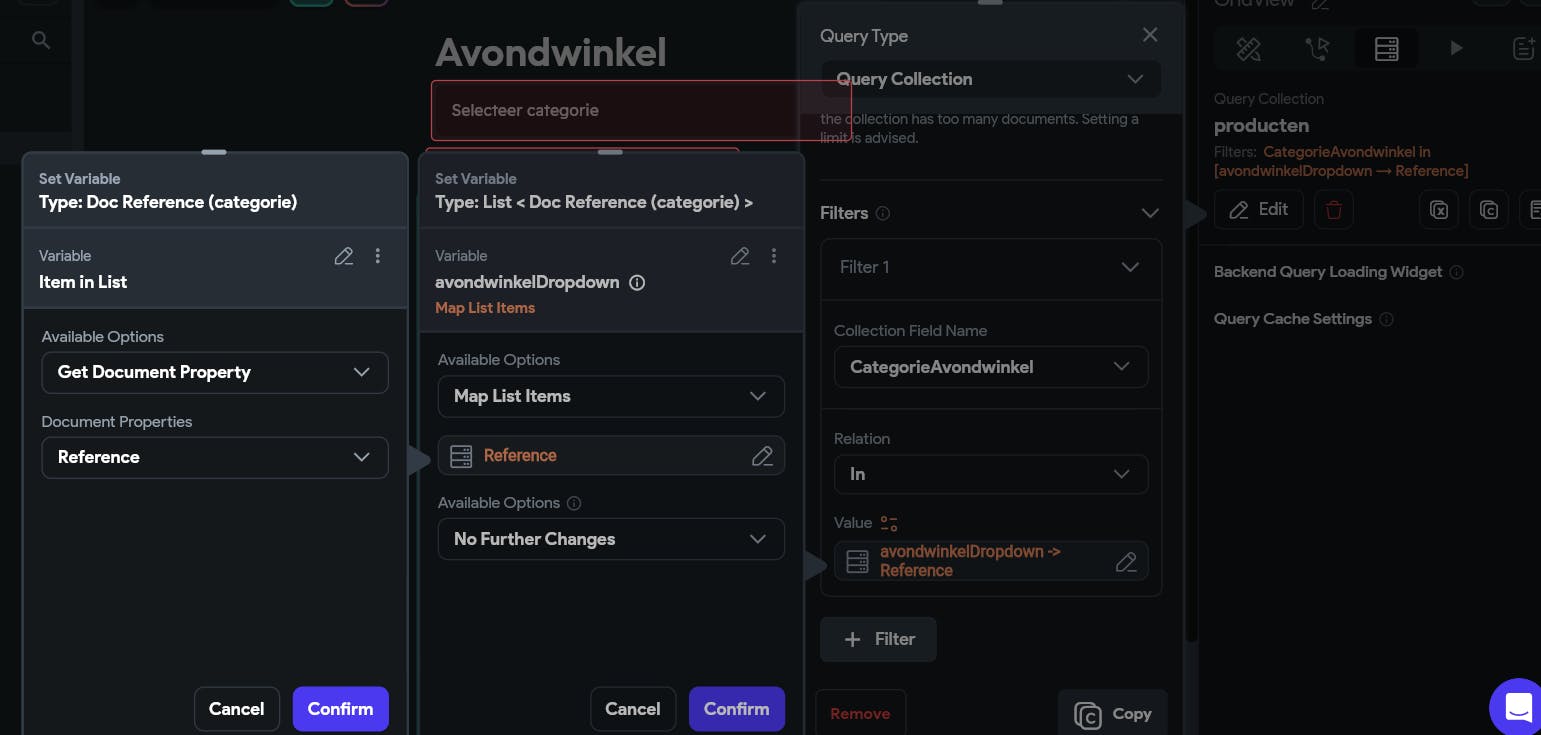Collapse the Filter 1 expander
The width and height of the screenshot is (1541, 735).
click(1130, 267)
